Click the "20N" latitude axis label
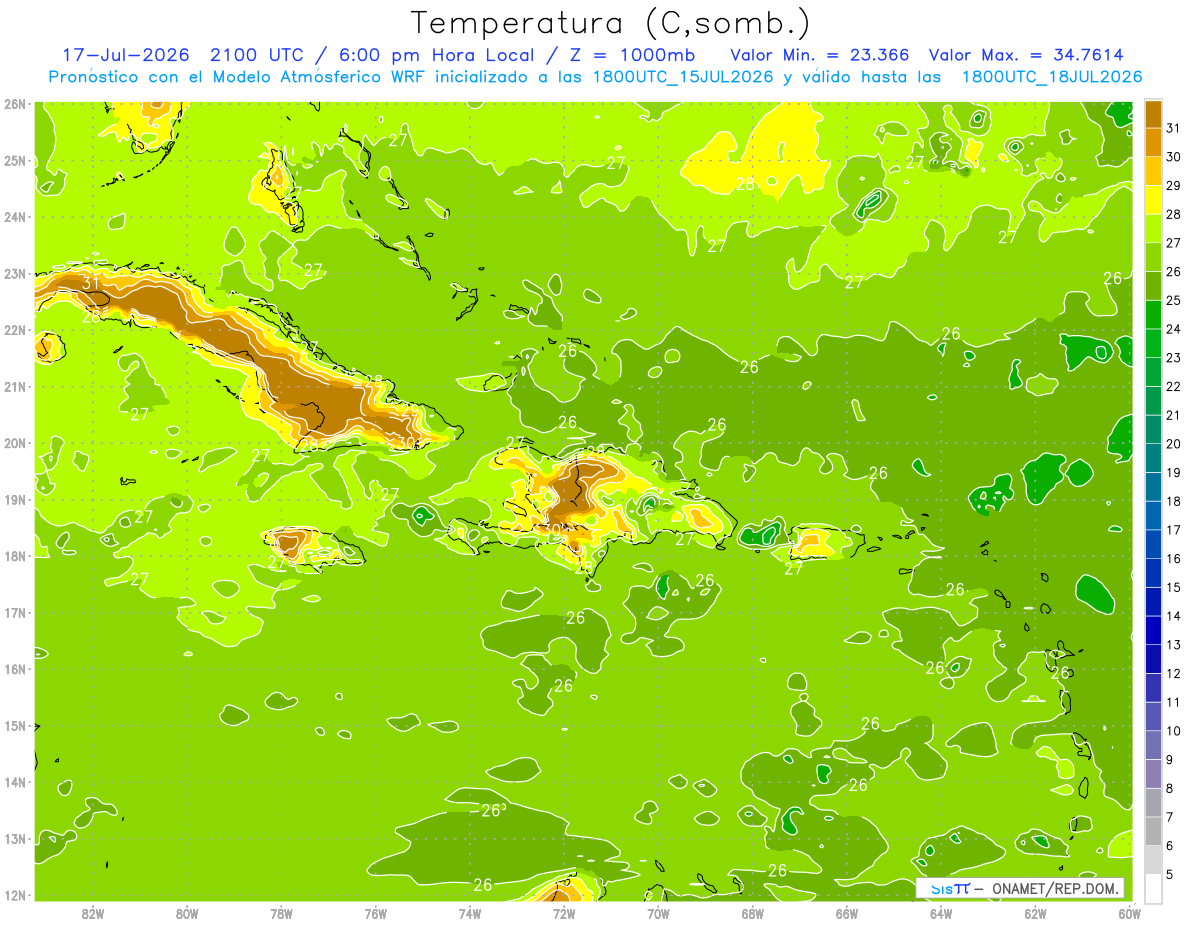 15,443
